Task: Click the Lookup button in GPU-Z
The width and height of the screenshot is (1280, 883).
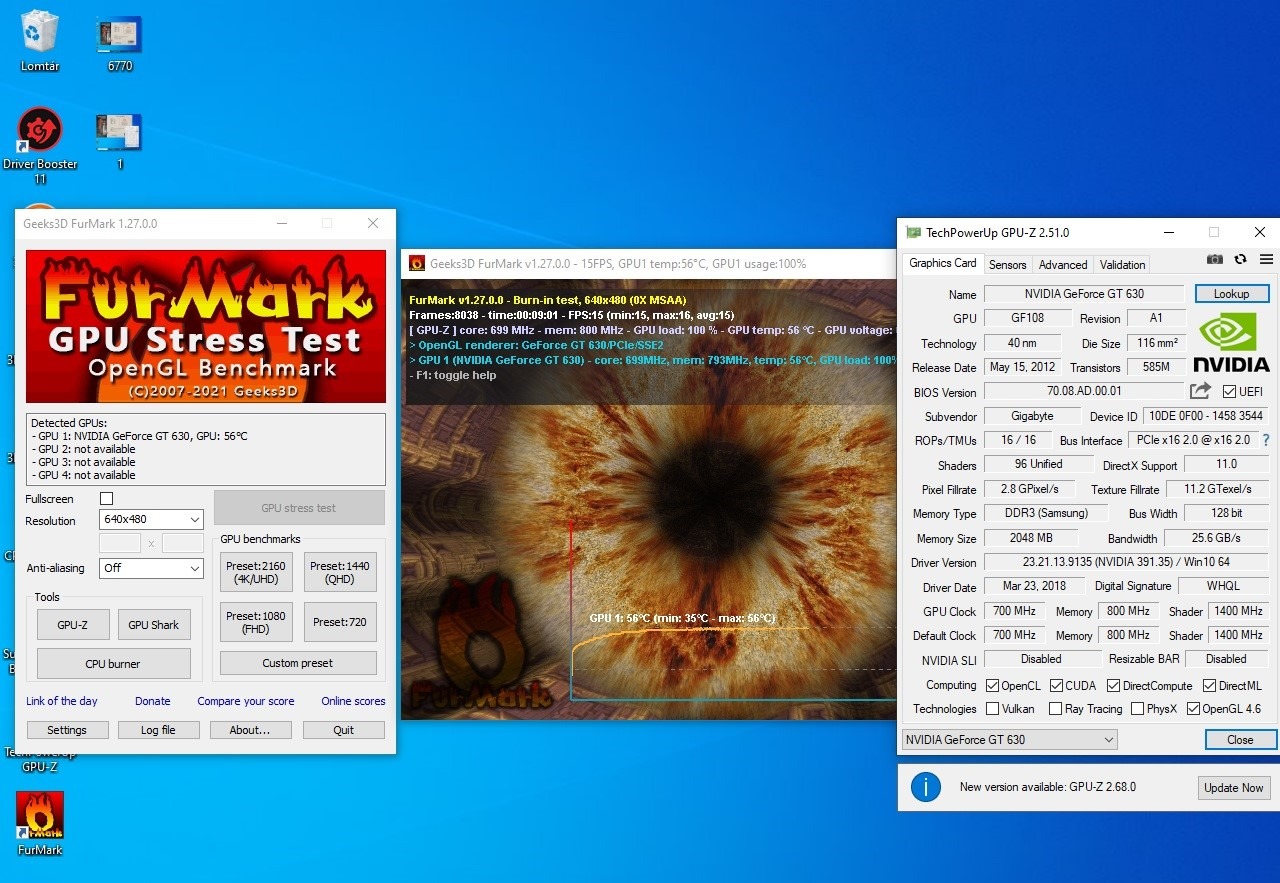Action: pyautogui.click(x=1231, y=294)
